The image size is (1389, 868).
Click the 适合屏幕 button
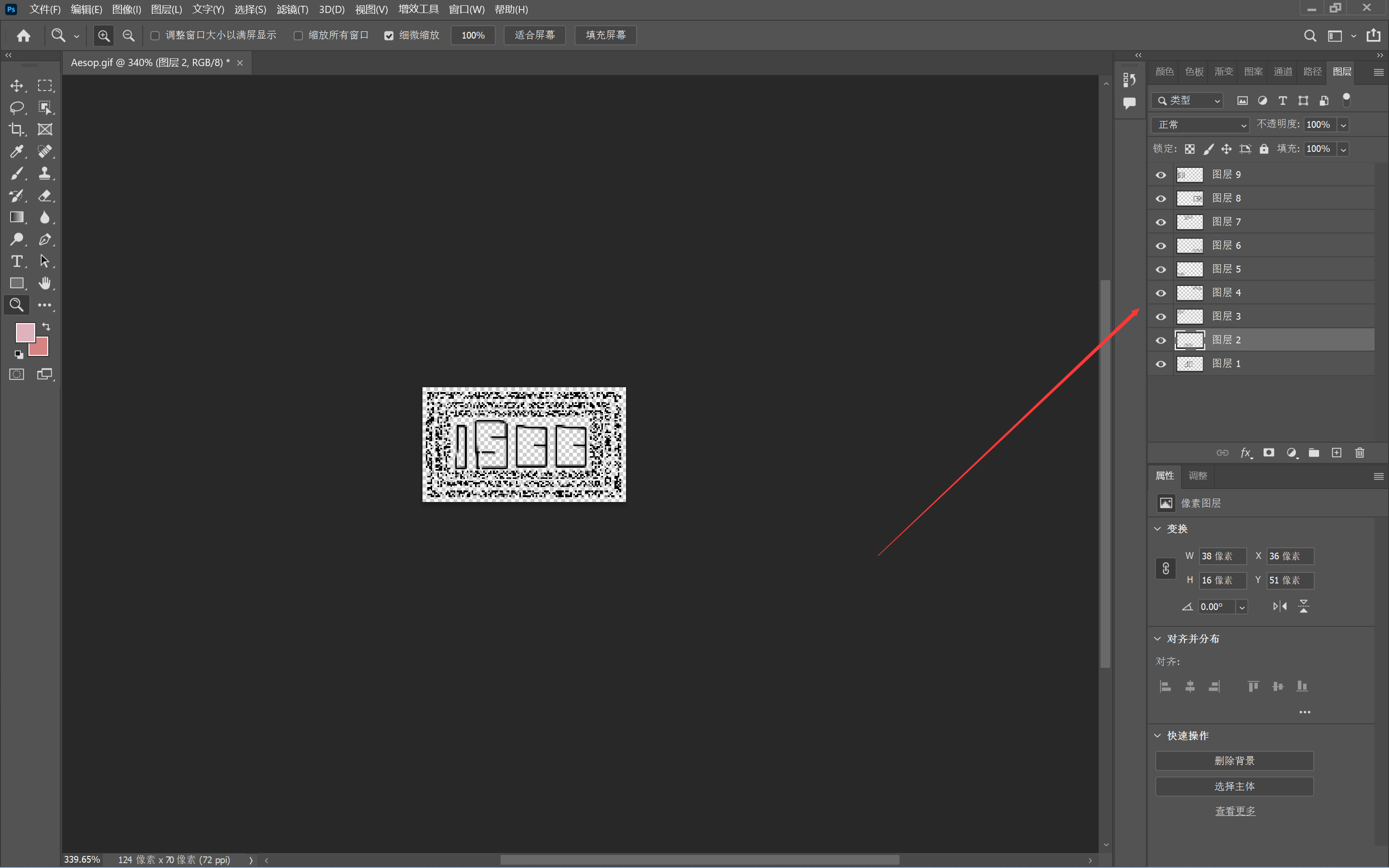534,36
